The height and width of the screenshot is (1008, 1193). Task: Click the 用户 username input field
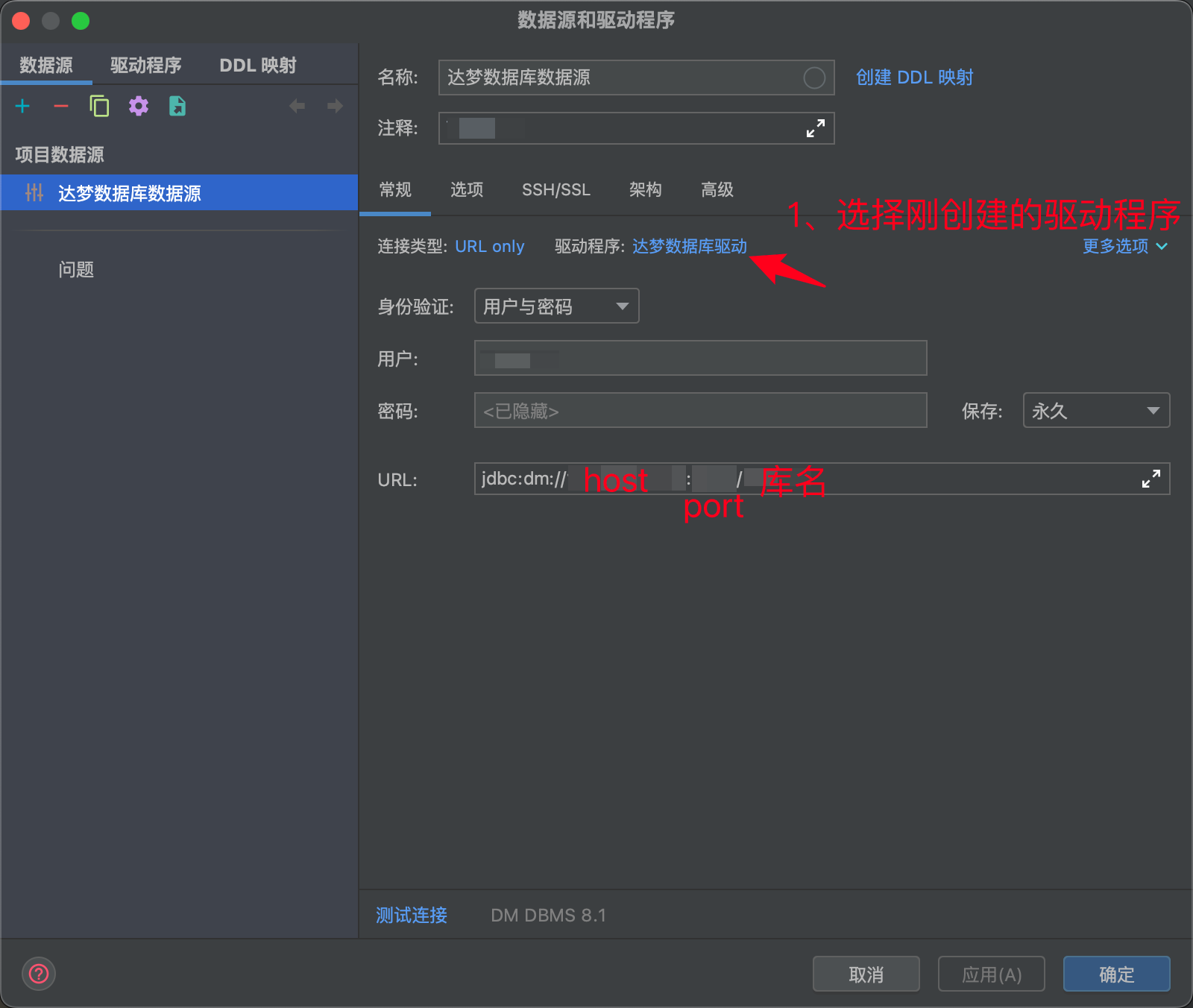[x=700, y=359]
